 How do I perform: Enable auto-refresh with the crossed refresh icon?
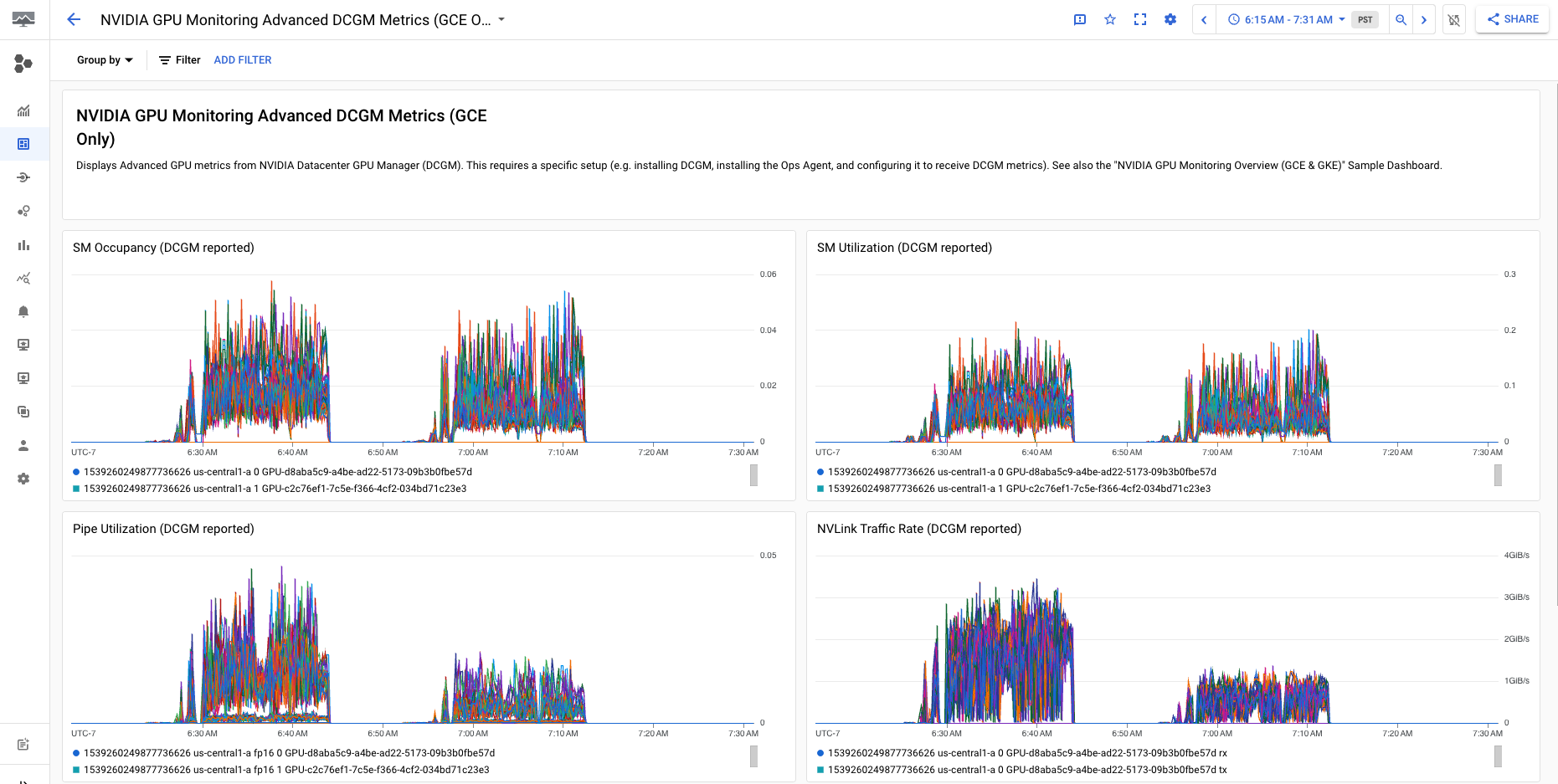[1453, 18]
